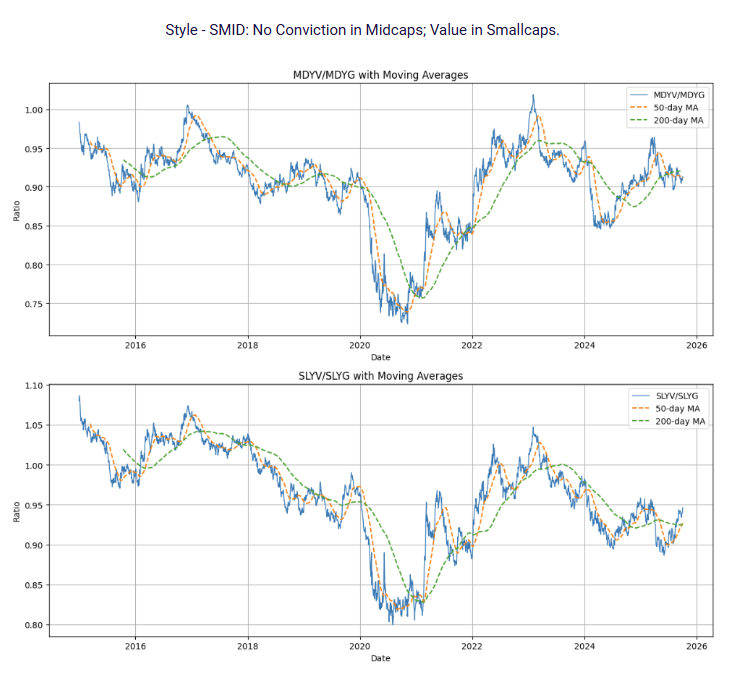This screenshot has width=736, height=681.
Task: Click the page heading about SMID style
Action: [x=362, y=30]
